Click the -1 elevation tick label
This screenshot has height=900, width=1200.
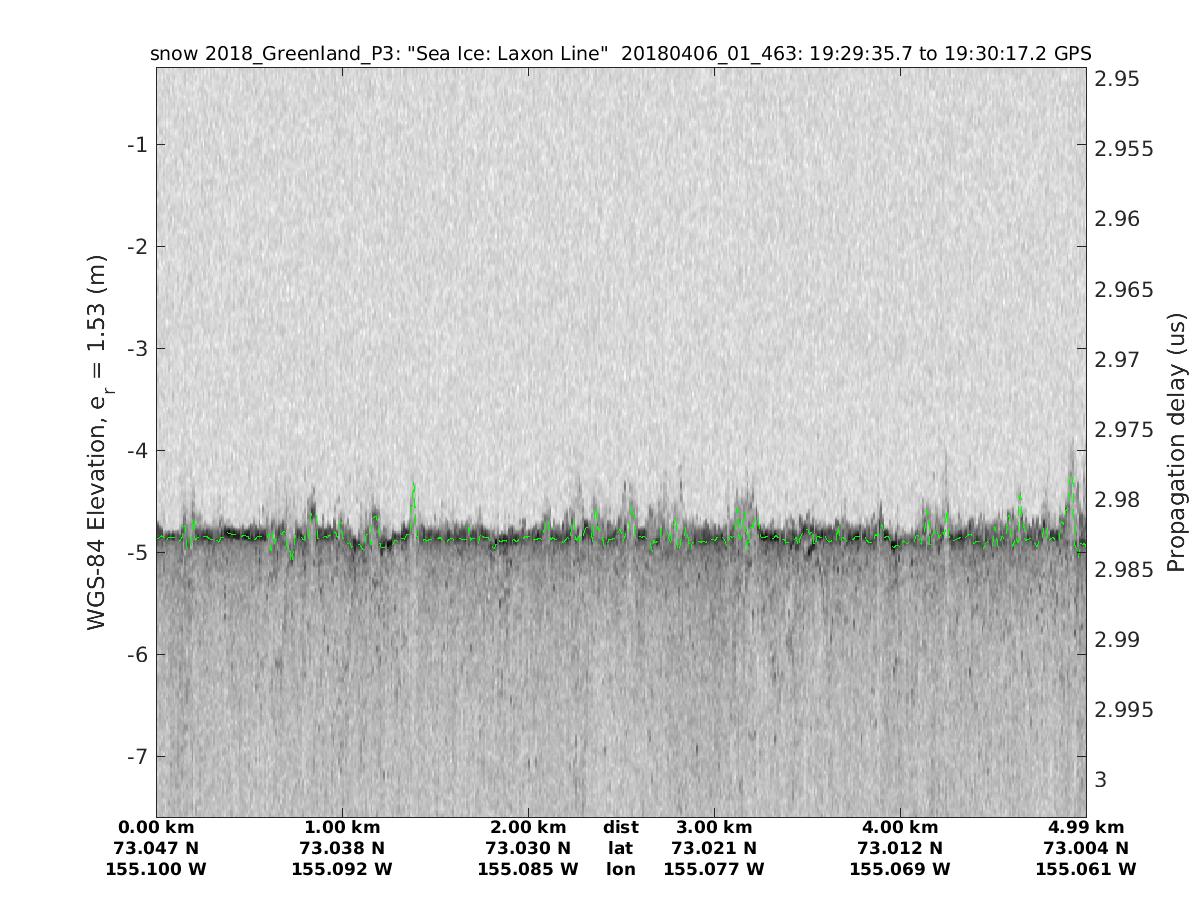pos(136,145)
